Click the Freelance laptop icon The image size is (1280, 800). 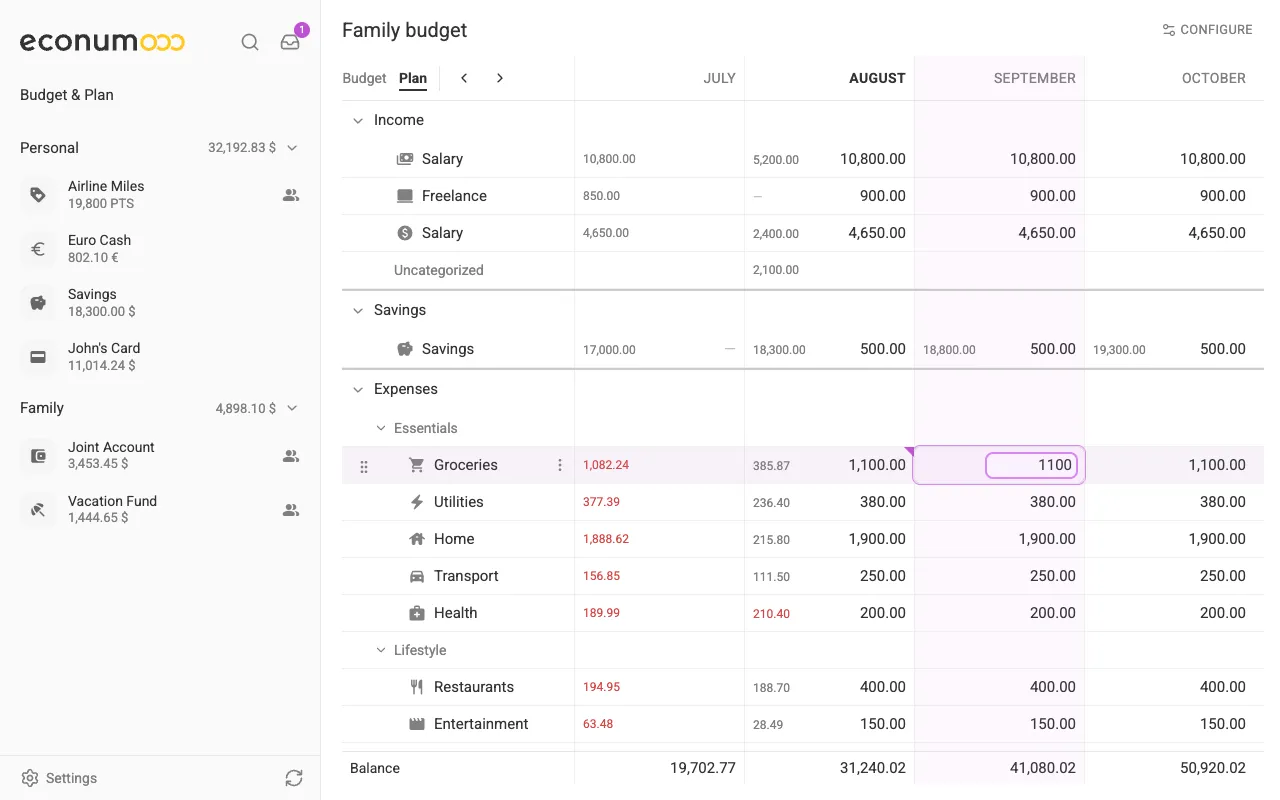tap(405, 196)
